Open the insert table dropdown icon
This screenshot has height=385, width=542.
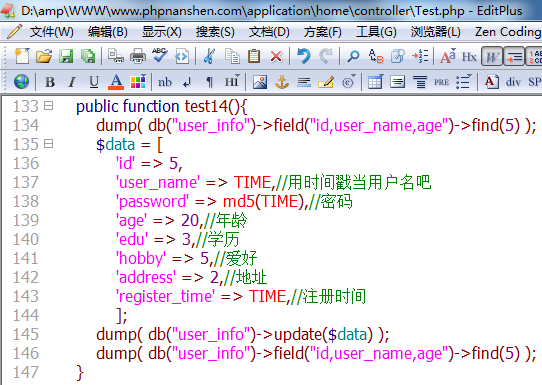coord(376,82)
